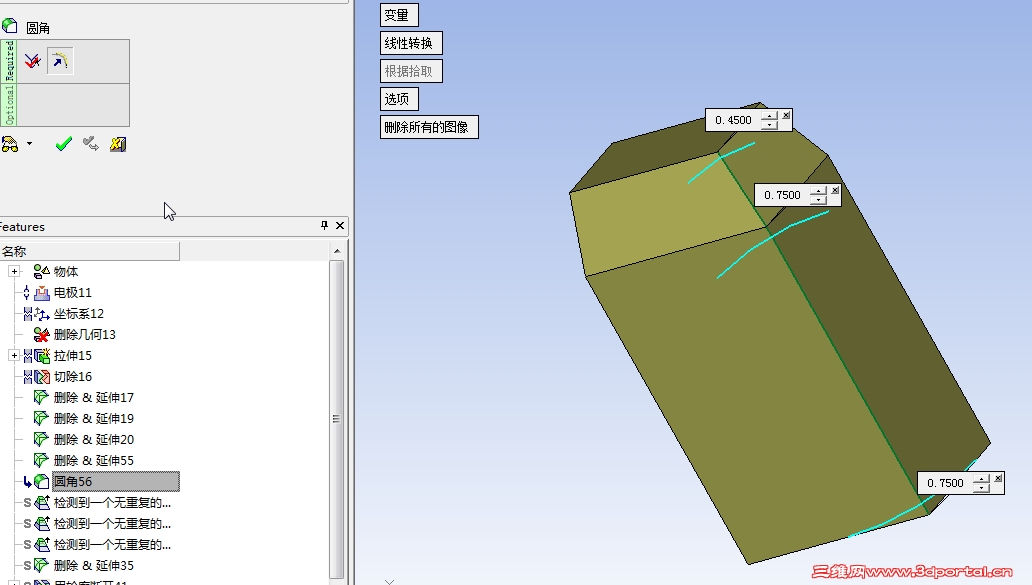Screen dimensions: 1032x585
Task: Click the feature tree scrollbar thumb
Action: tap(336, 419)
